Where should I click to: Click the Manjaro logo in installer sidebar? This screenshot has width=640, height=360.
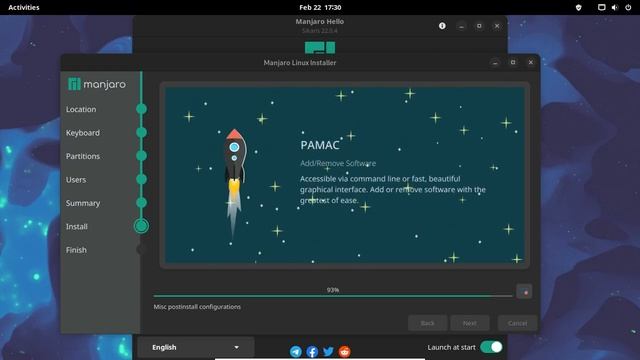coord(97,84)
